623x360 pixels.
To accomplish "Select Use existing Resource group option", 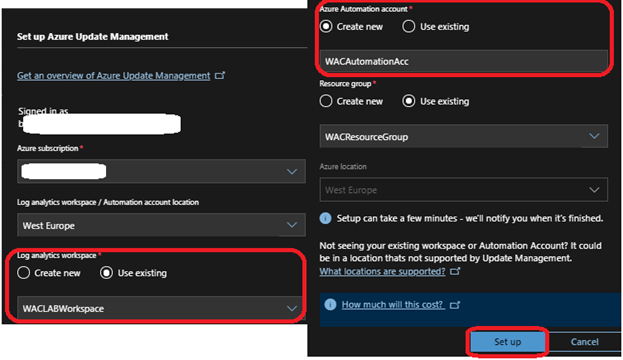I will (408, 101).
